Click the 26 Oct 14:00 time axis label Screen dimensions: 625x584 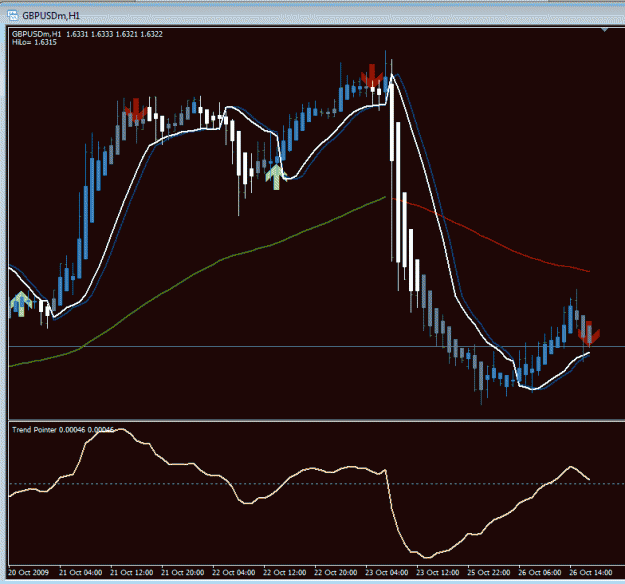click(591, 572)
